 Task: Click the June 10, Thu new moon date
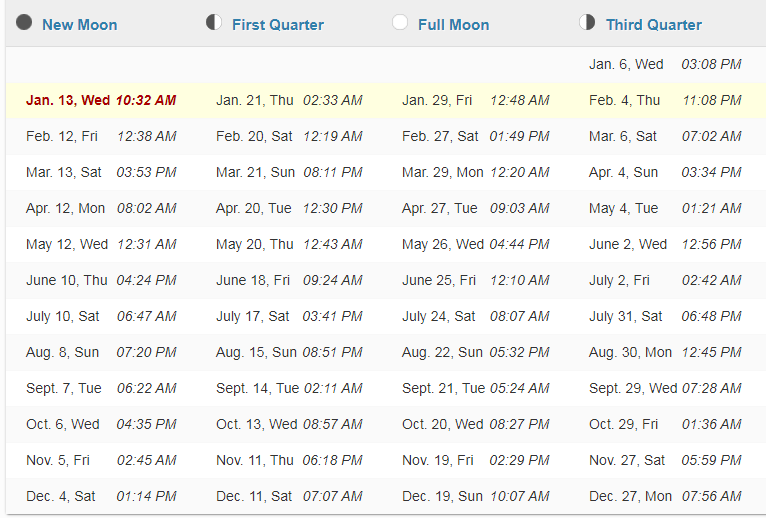(67, 280)
